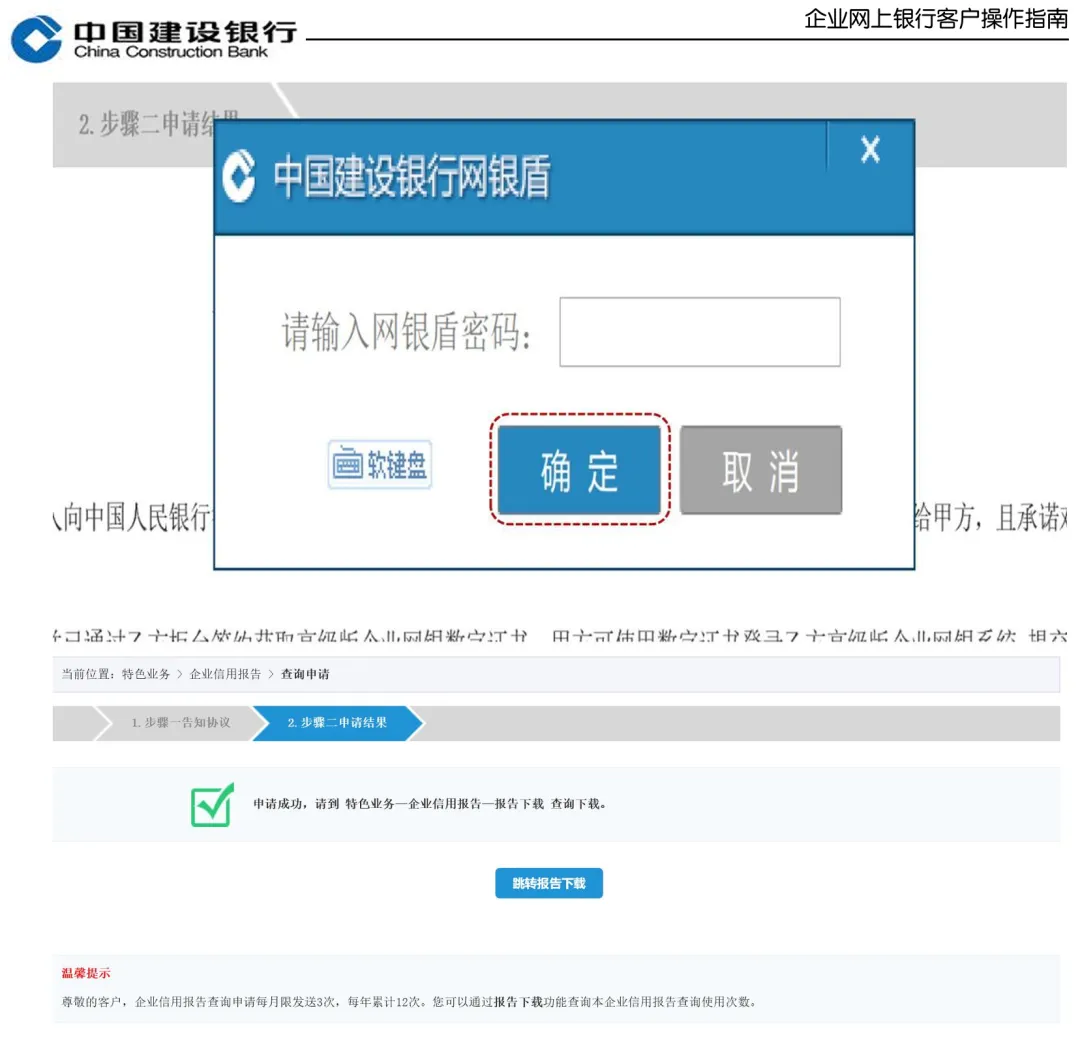Click the 中国建设银行网银盾 dialog title
1080x1037 pixels.
(x=412, y=177)
